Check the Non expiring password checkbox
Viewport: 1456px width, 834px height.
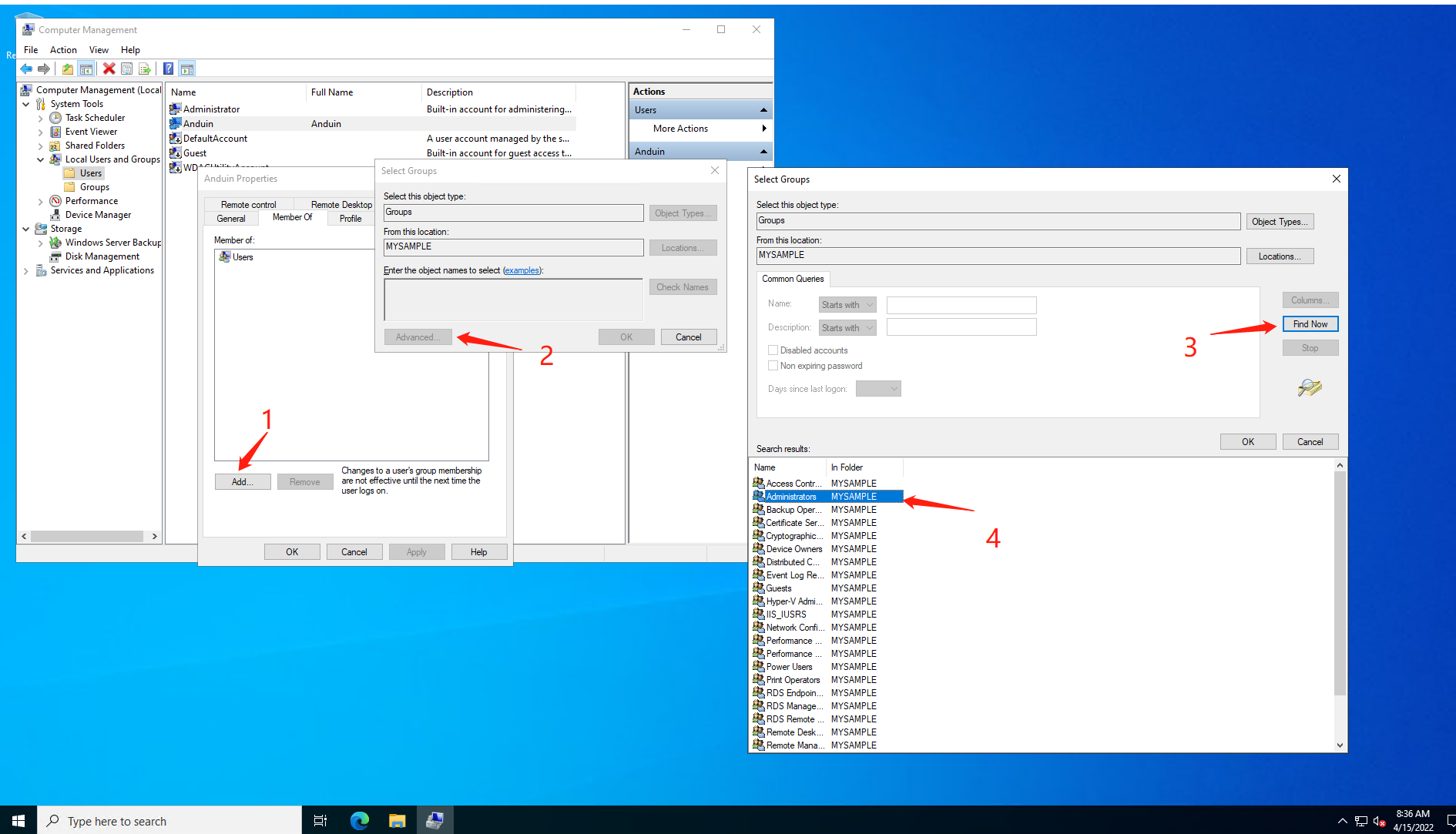point(773,366)
